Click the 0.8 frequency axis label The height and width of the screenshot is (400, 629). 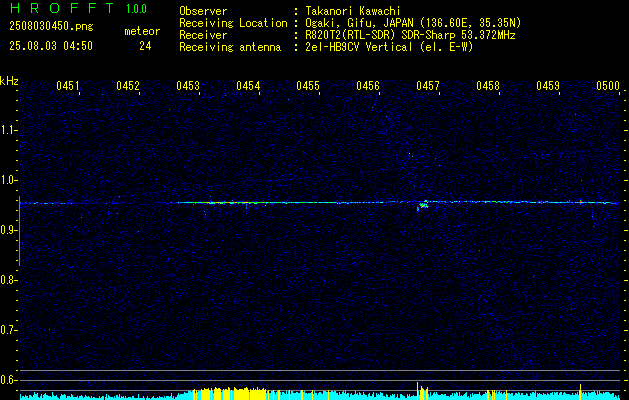[x=8, y=280]
